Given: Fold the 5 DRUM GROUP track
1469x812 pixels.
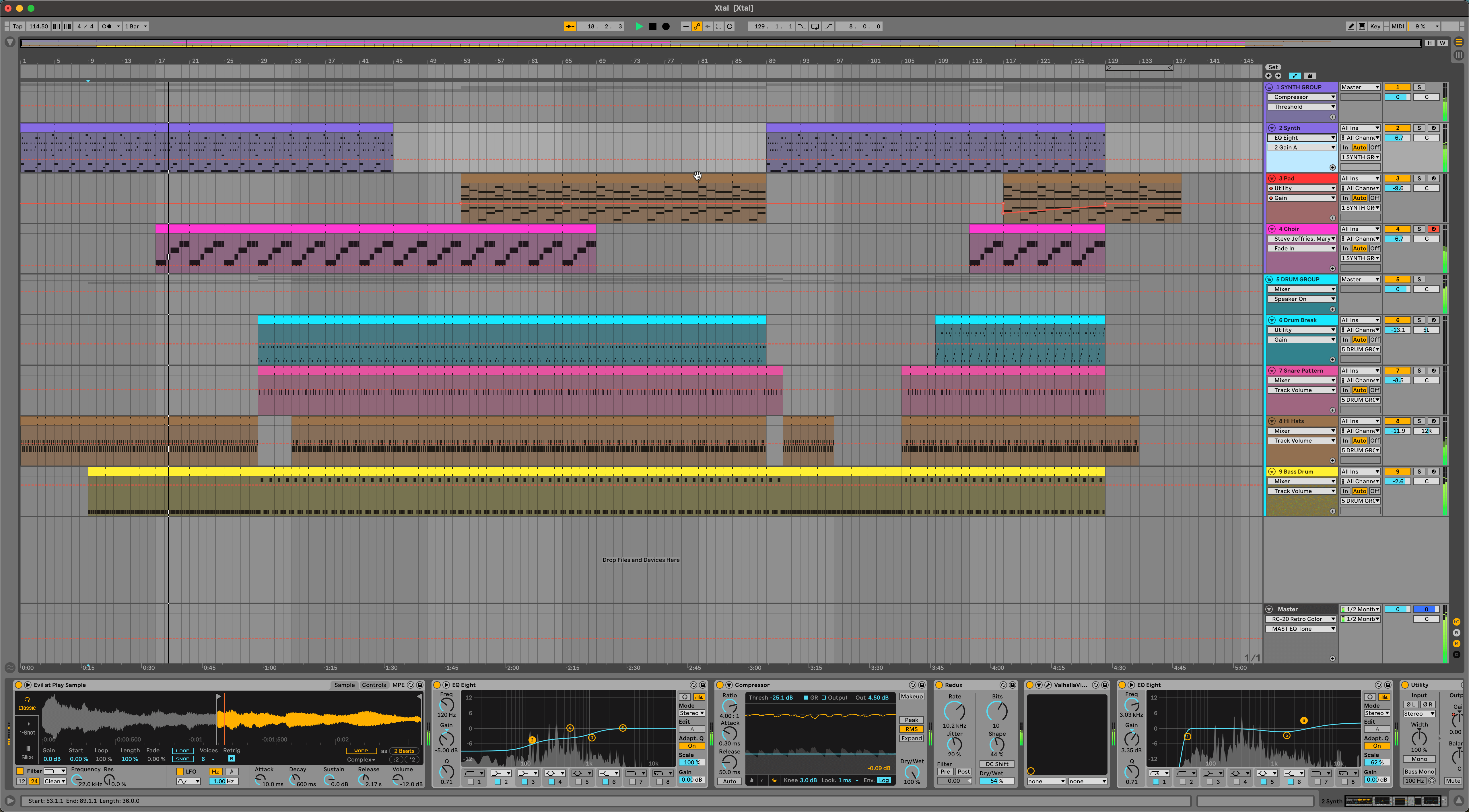Looking at the screenshot, I should point(1269,279).
